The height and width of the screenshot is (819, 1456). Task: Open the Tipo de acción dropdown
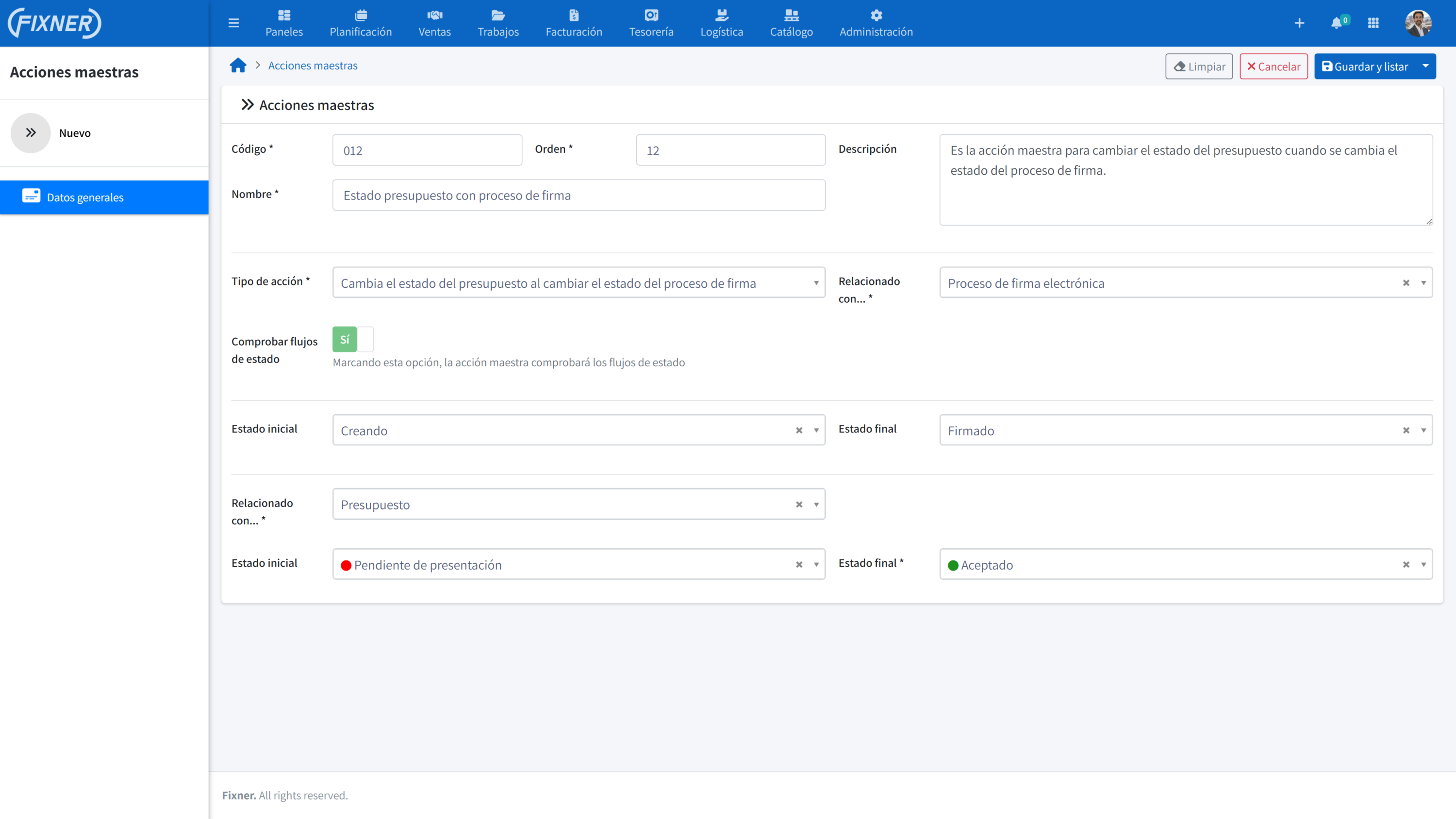point(578,283)
